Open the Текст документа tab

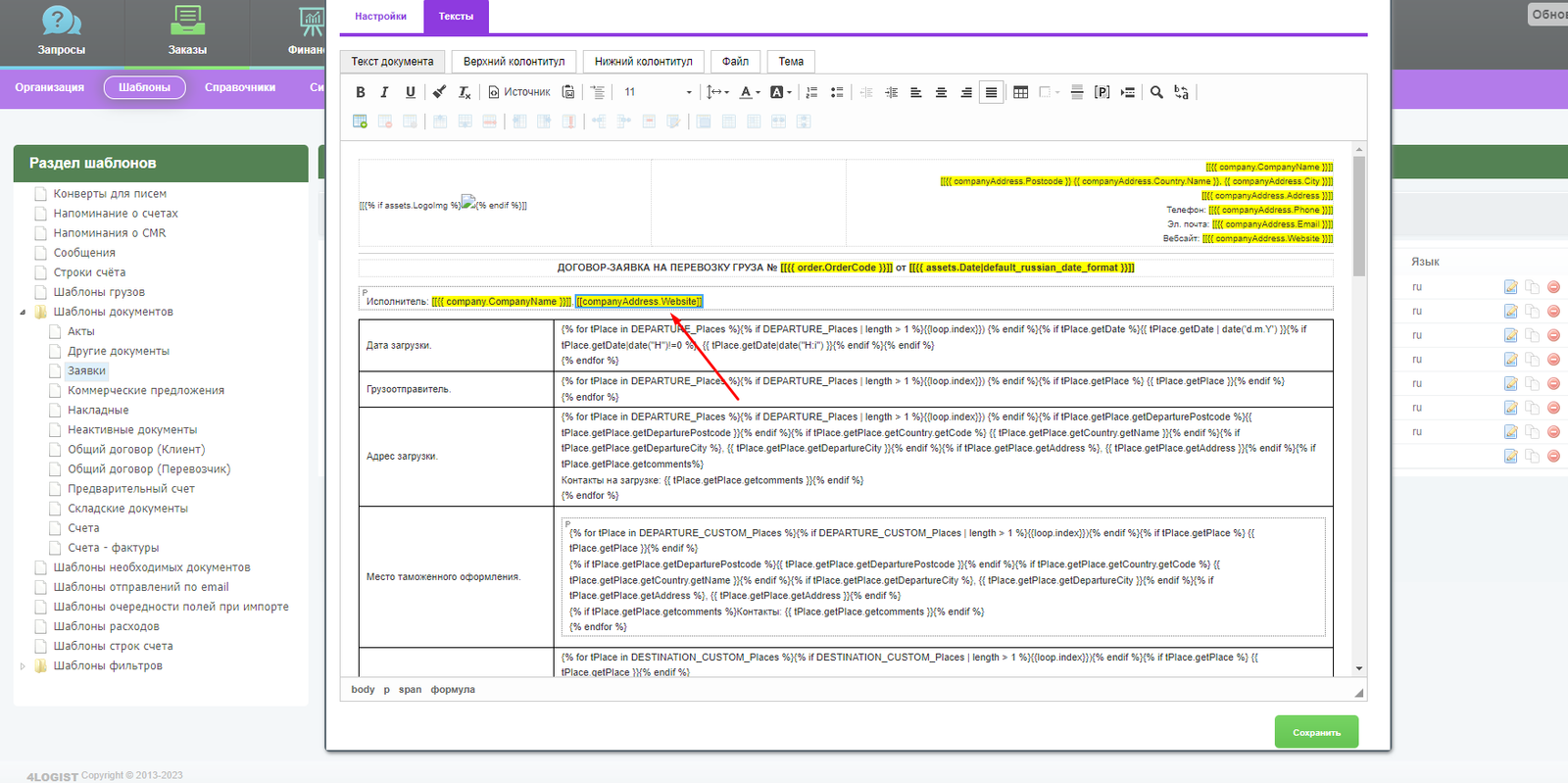coord(392,62)
